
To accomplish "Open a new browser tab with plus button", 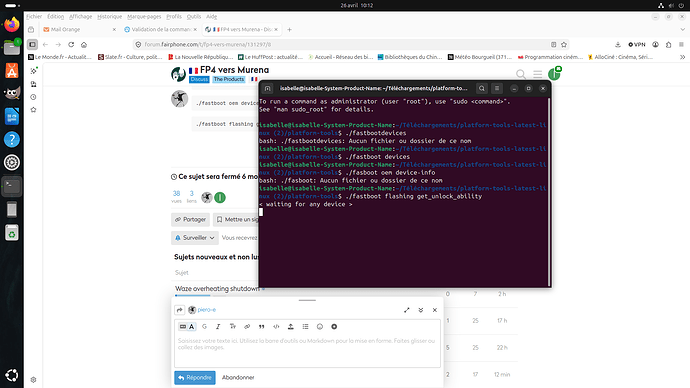I will tap(289, 29).
